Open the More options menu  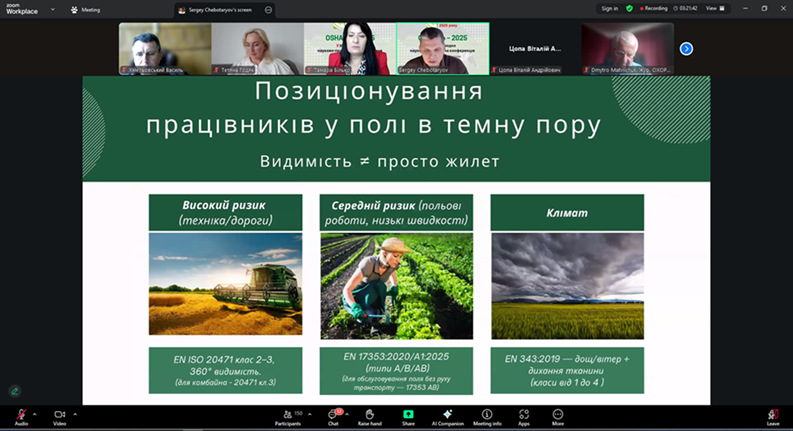[558, 417]
